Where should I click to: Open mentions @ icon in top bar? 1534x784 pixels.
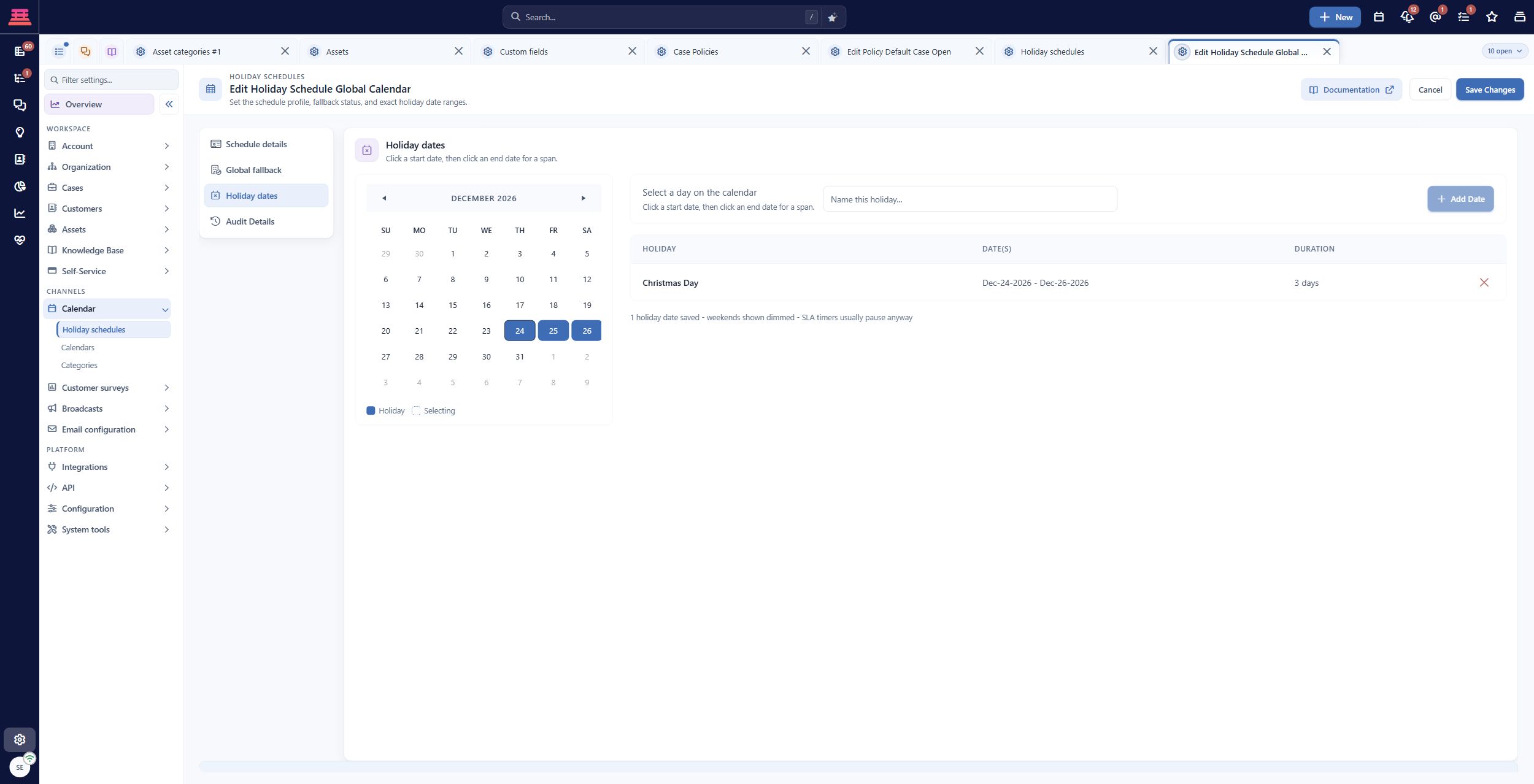click(1435, 17)
